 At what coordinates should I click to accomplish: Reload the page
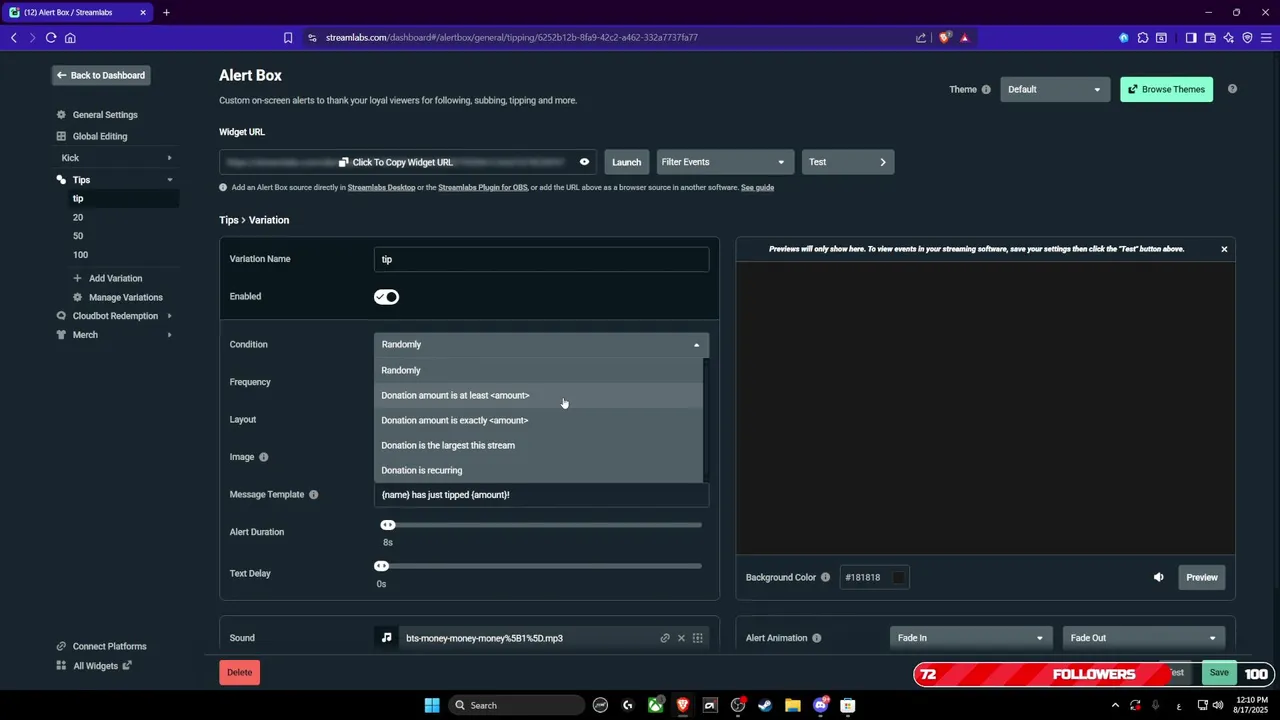coord(51,38)
